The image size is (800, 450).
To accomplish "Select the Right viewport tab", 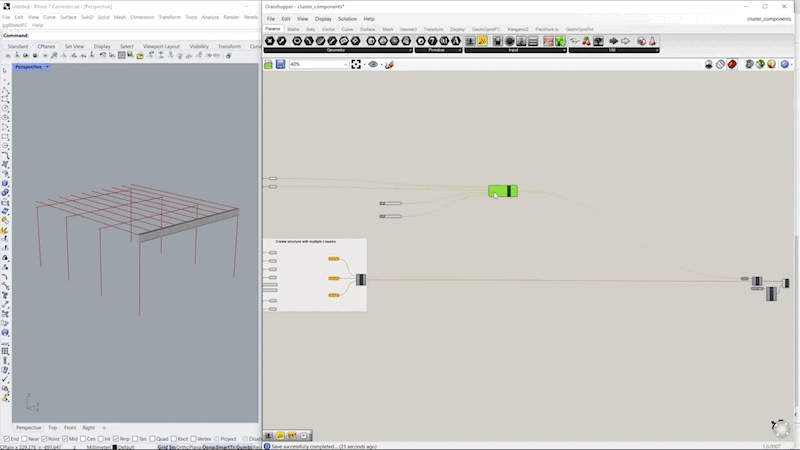I will 88,428.
